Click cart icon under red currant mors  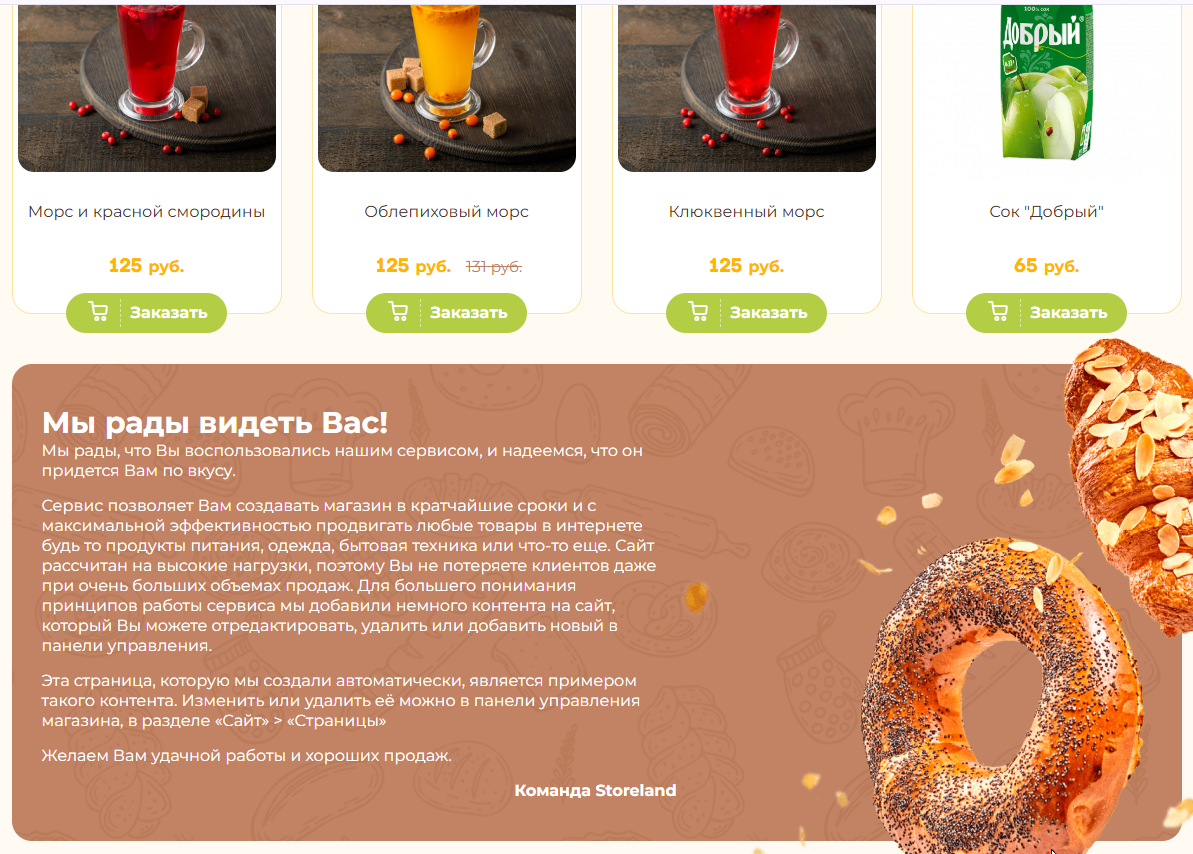coord(98,312)
